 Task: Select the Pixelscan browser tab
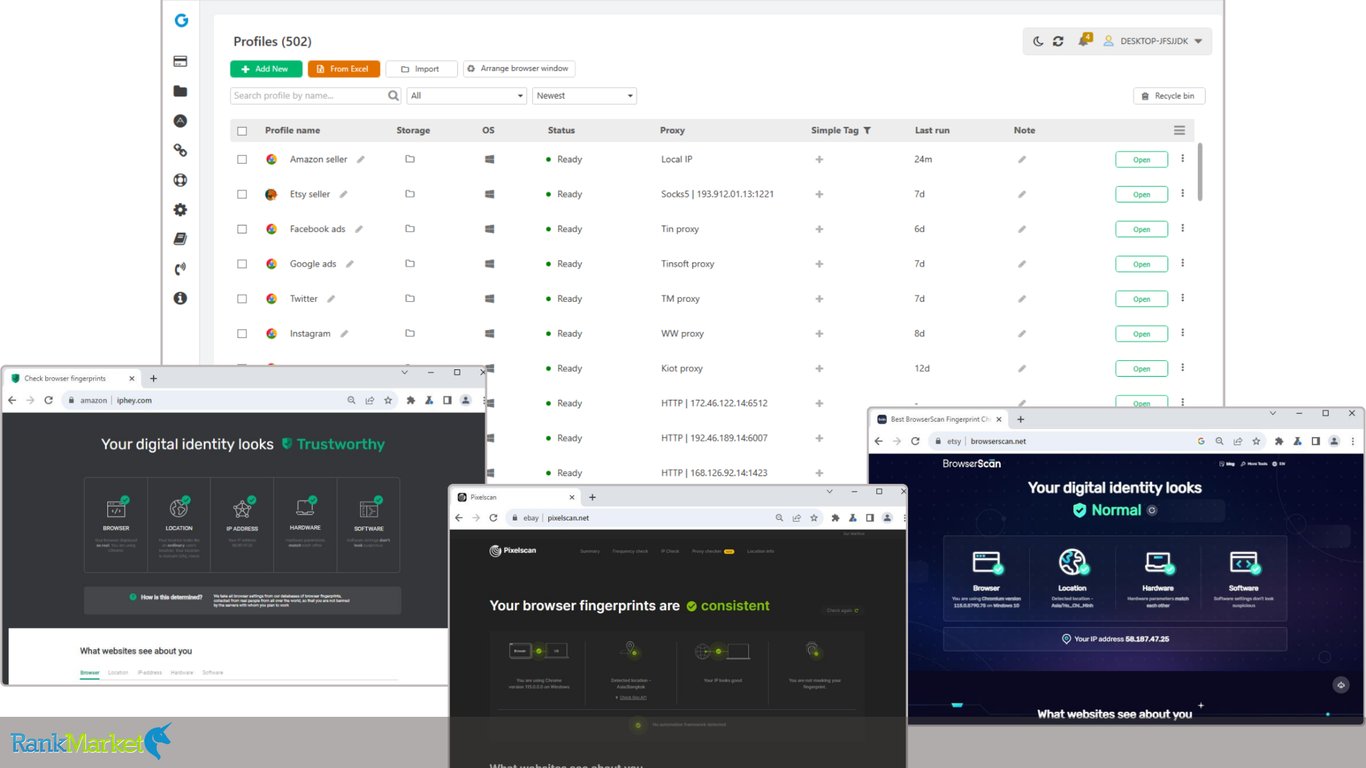click(514, 497)
